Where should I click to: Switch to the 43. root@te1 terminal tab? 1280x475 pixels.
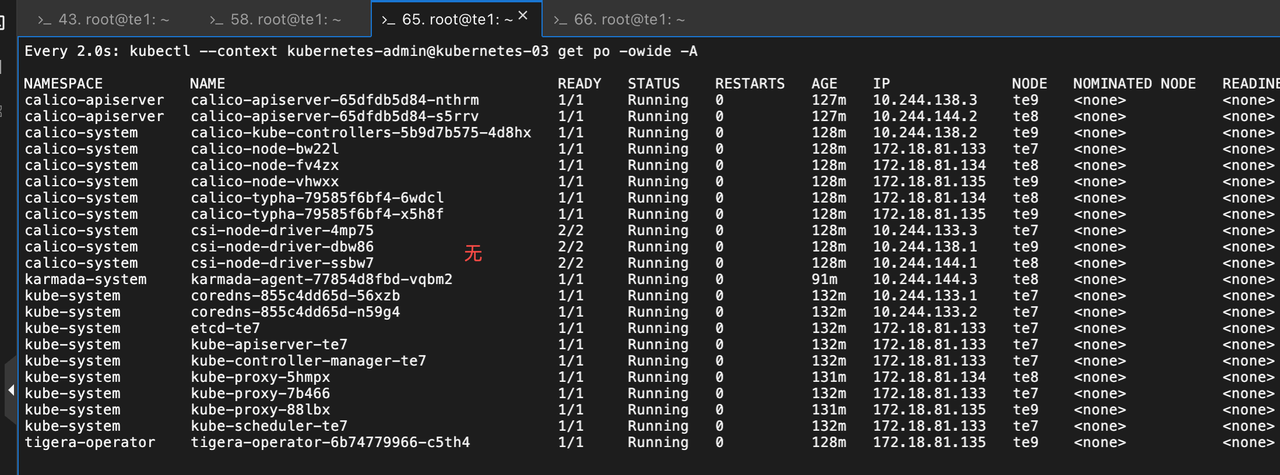pos(102,20)
